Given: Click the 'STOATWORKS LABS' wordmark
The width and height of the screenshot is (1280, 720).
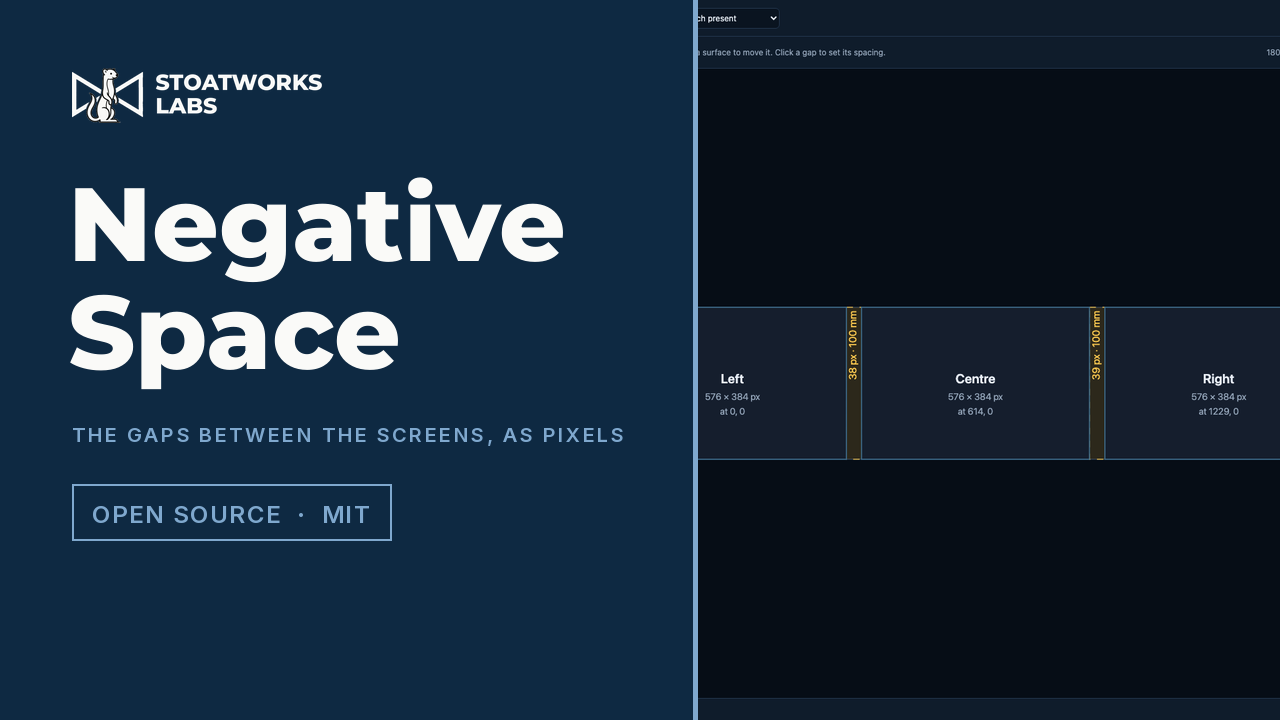Looking at the screenshot, I should pyautogui.click(x=238, y=94).
